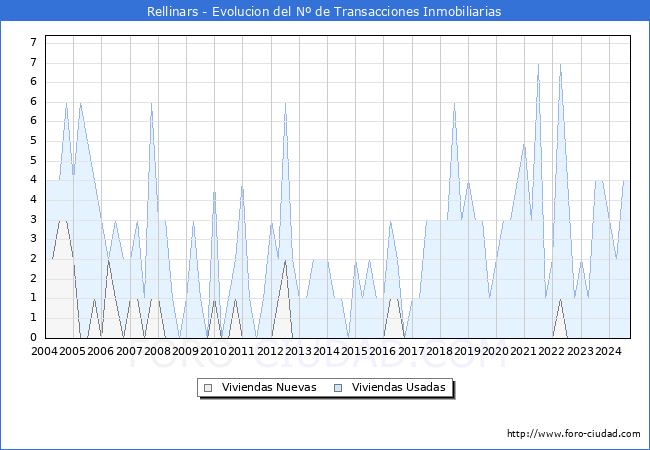Open the foro-ciudad.com URL link
This screenshot has width=650, height=450.
click(574, 434)
